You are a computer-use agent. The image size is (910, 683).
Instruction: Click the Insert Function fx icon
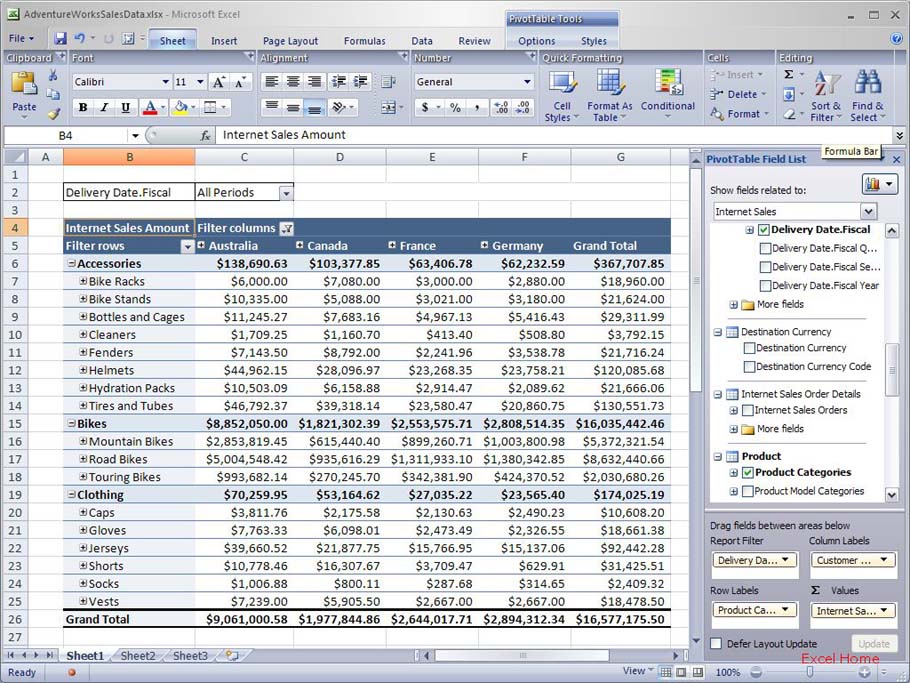(x=205, y=136)
